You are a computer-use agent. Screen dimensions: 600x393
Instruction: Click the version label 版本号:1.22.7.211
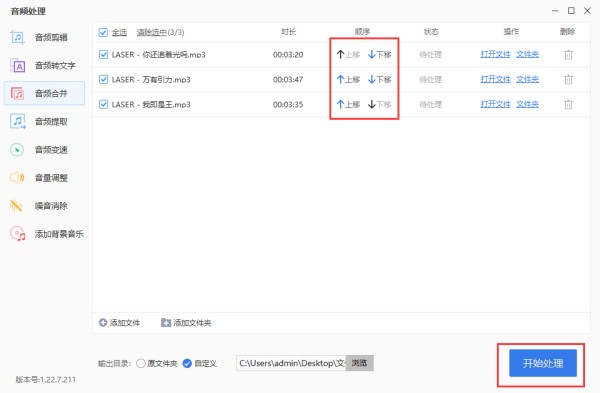[x=46, y=380]
